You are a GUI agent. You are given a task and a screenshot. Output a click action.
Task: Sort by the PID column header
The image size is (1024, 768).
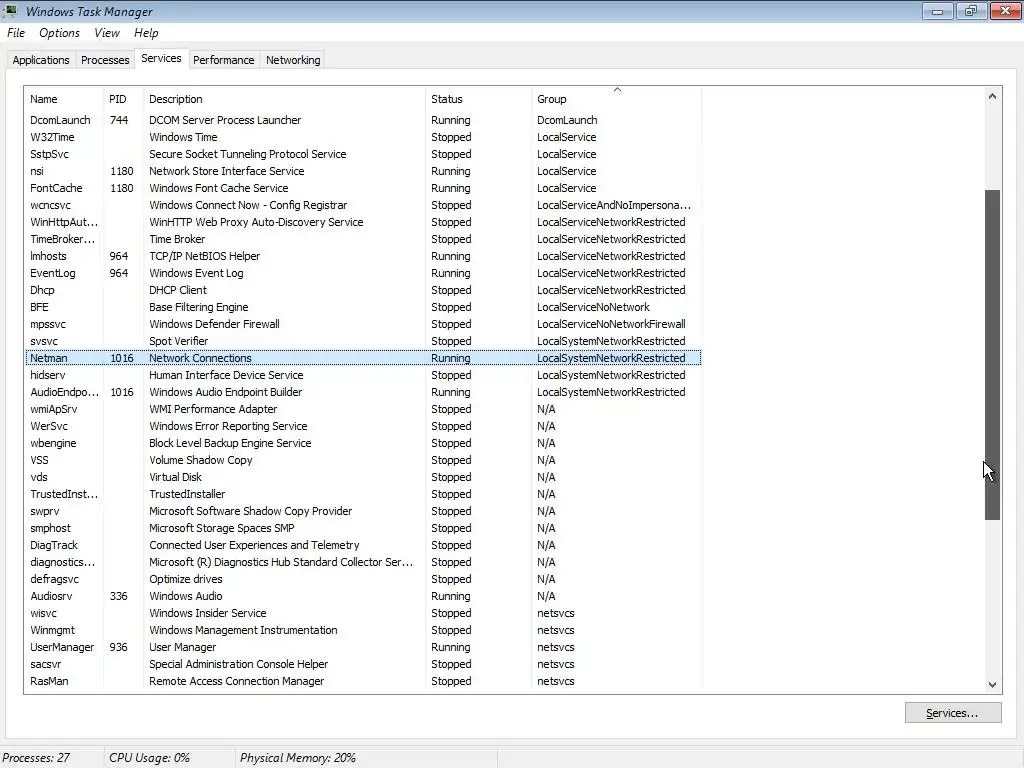coord(123,99)
